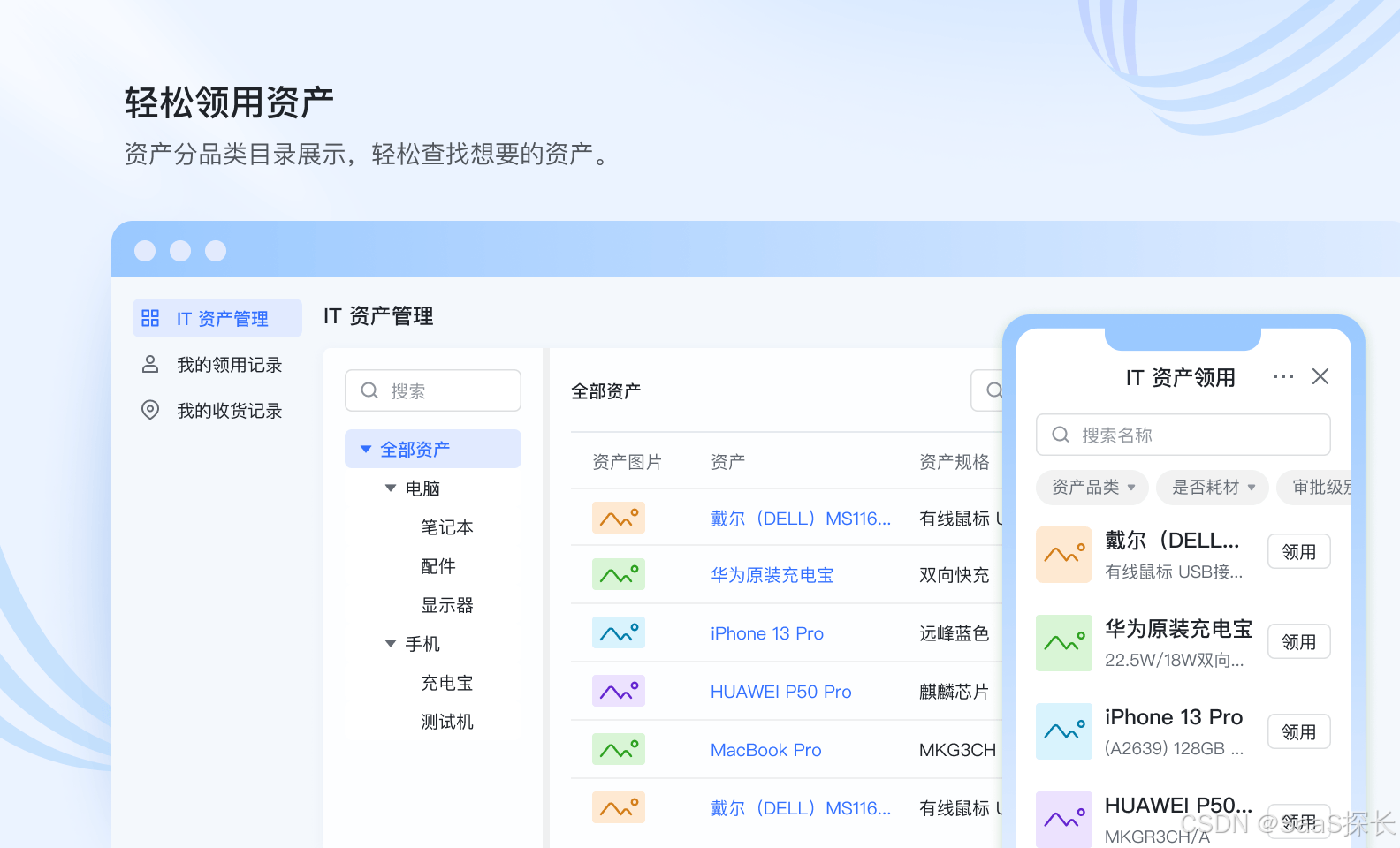This screenshot has height=848, width=1400.
Task: Select the 电脑 category
Action: tap(422, 488)
